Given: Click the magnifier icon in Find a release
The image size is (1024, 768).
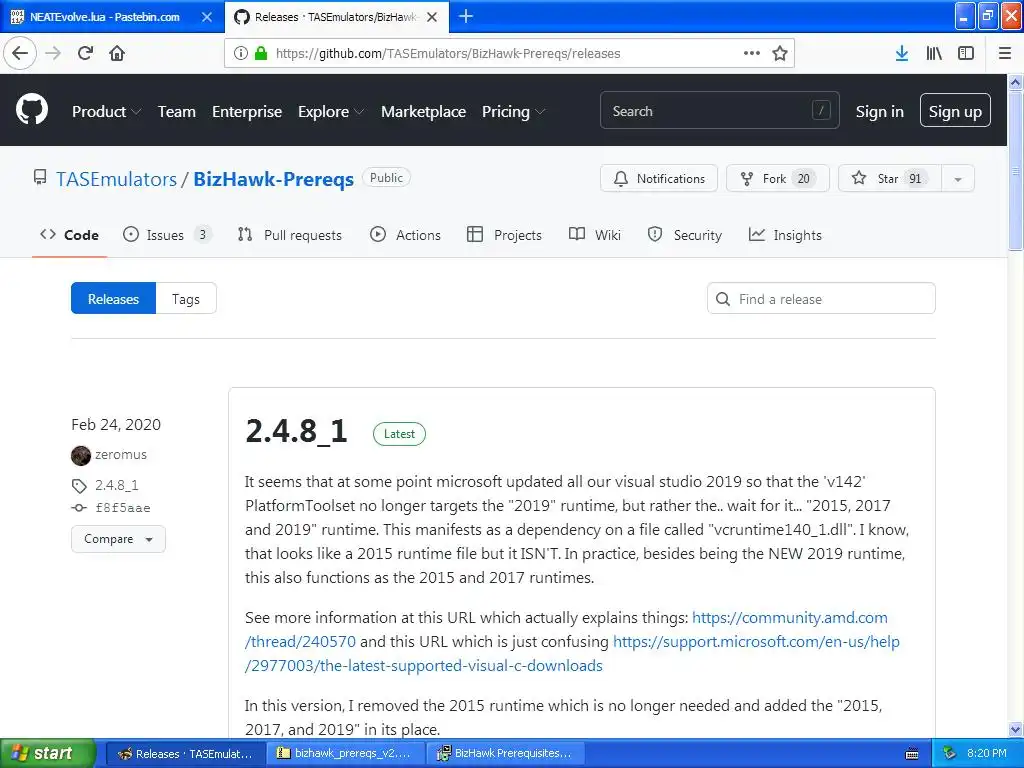Looking at the screenshot, I should point(723,299).
